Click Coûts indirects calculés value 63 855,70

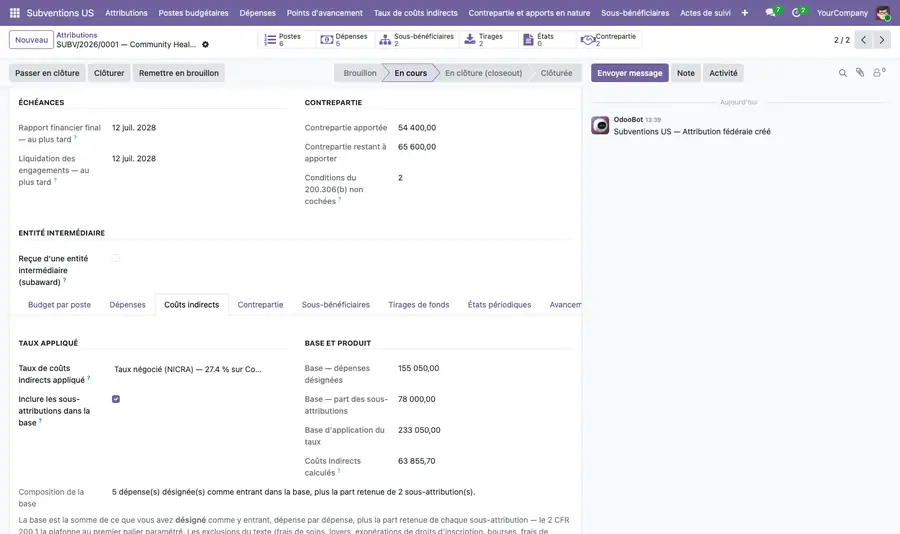pos(417,461)
